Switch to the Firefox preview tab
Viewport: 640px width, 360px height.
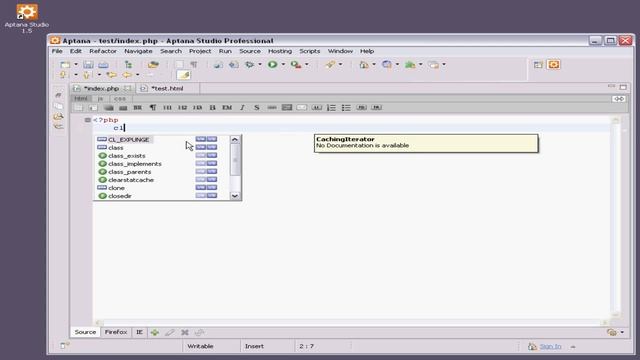tap(116, 332)
